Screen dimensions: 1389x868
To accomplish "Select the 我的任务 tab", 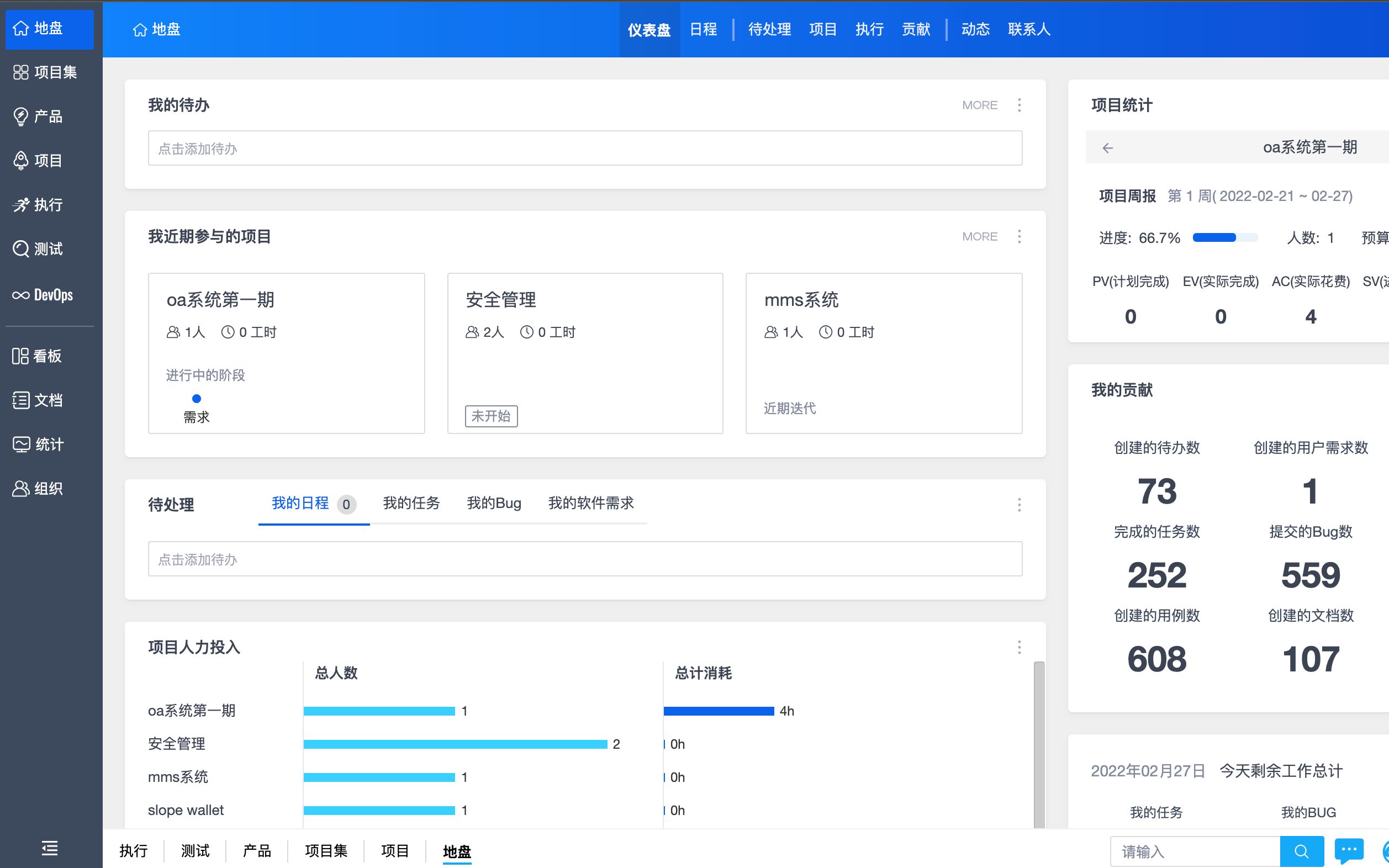I will 411,503.
